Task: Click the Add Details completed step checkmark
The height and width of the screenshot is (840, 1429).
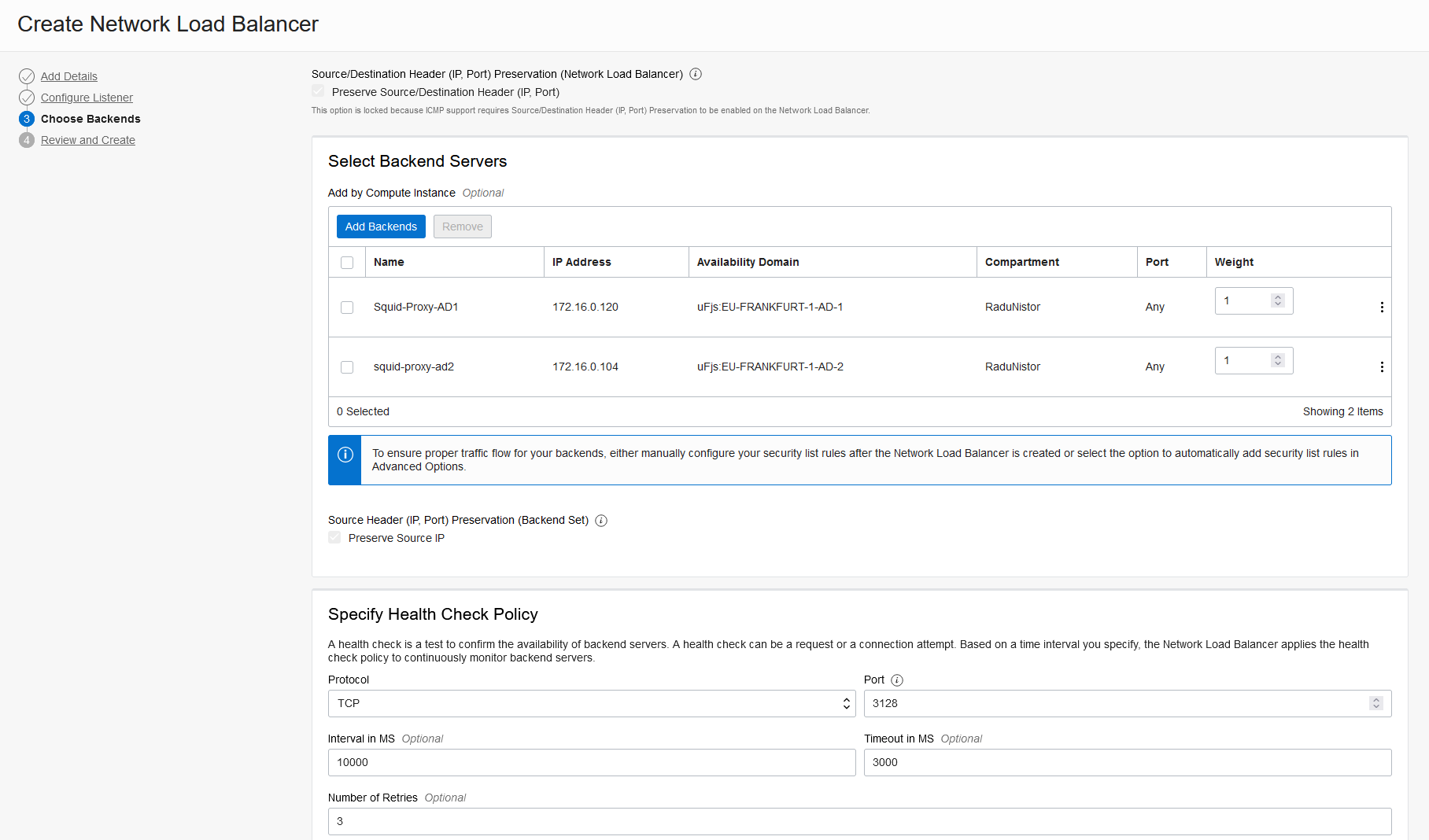Action: (27, 76)
